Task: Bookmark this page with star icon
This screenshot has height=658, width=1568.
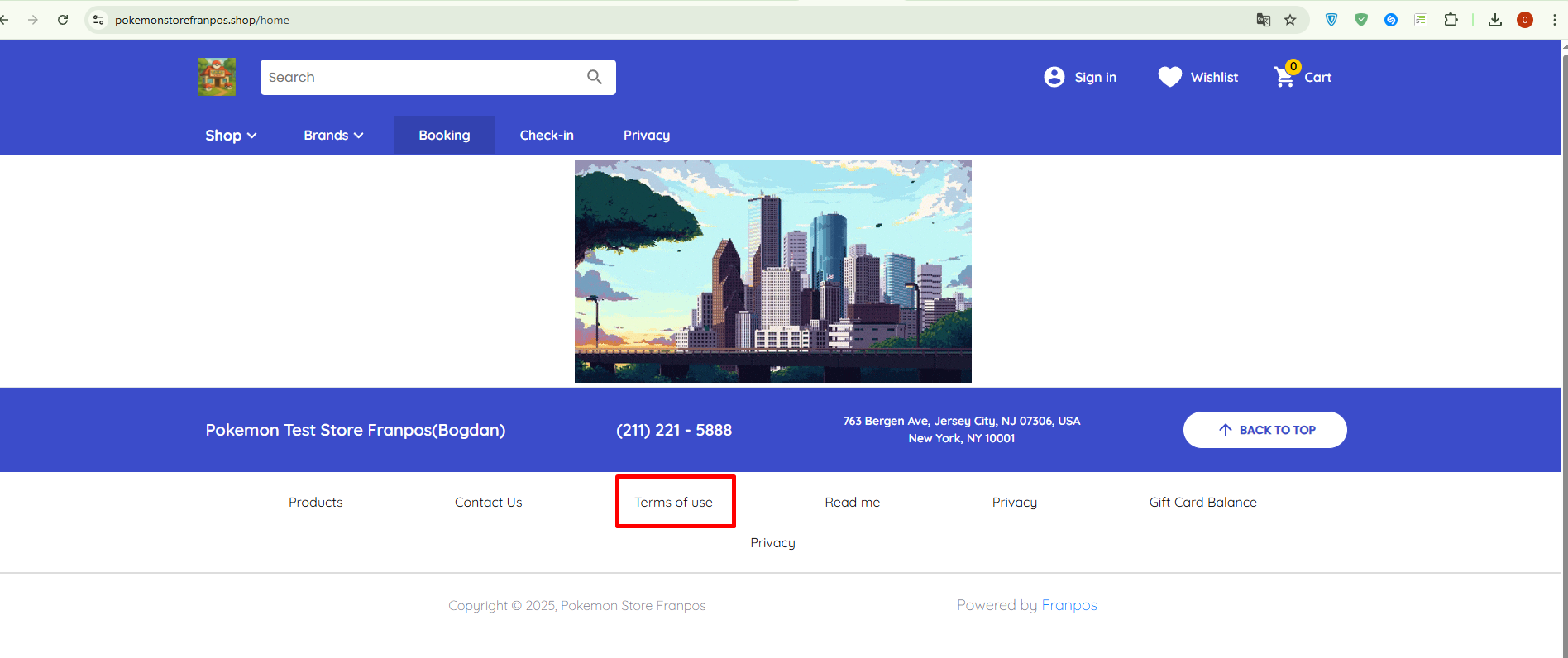Action: [x=1290, y=20]
